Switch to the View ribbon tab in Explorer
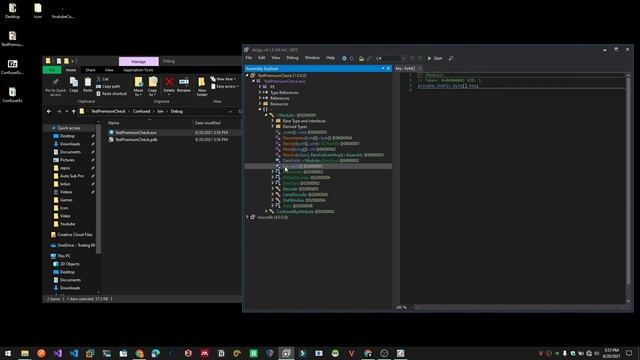Screen dimensions: 640x360 (x=109, y=70)
